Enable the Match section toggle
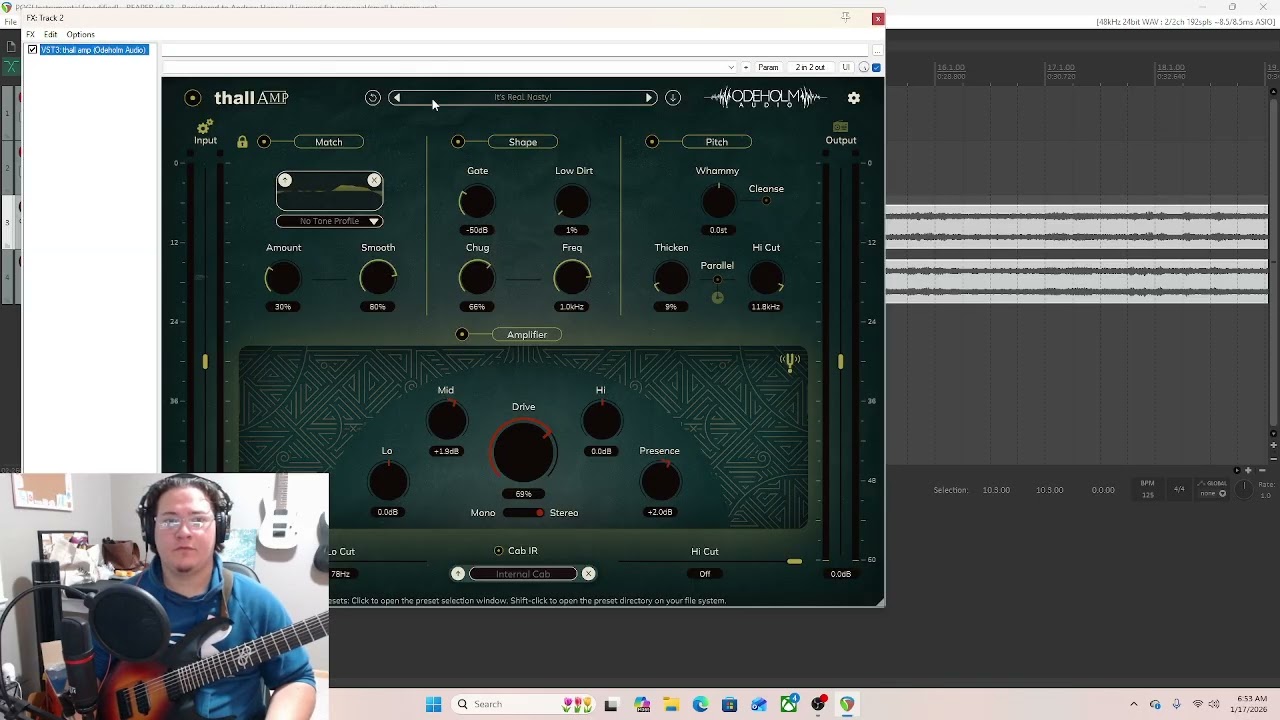 [264, 142]
